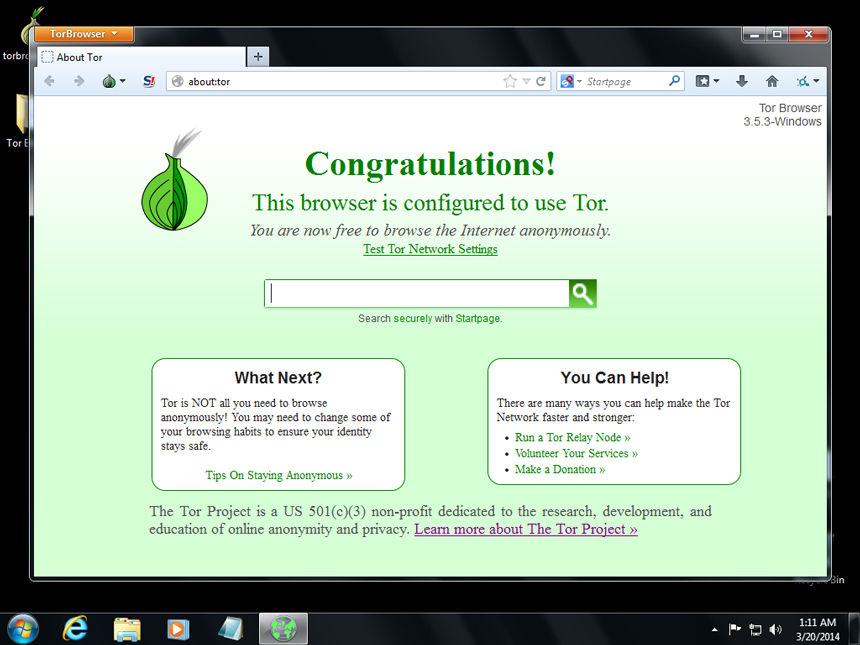
Task: Follow the Learn more about The Tor Project link
Action: tap(525, 529)
